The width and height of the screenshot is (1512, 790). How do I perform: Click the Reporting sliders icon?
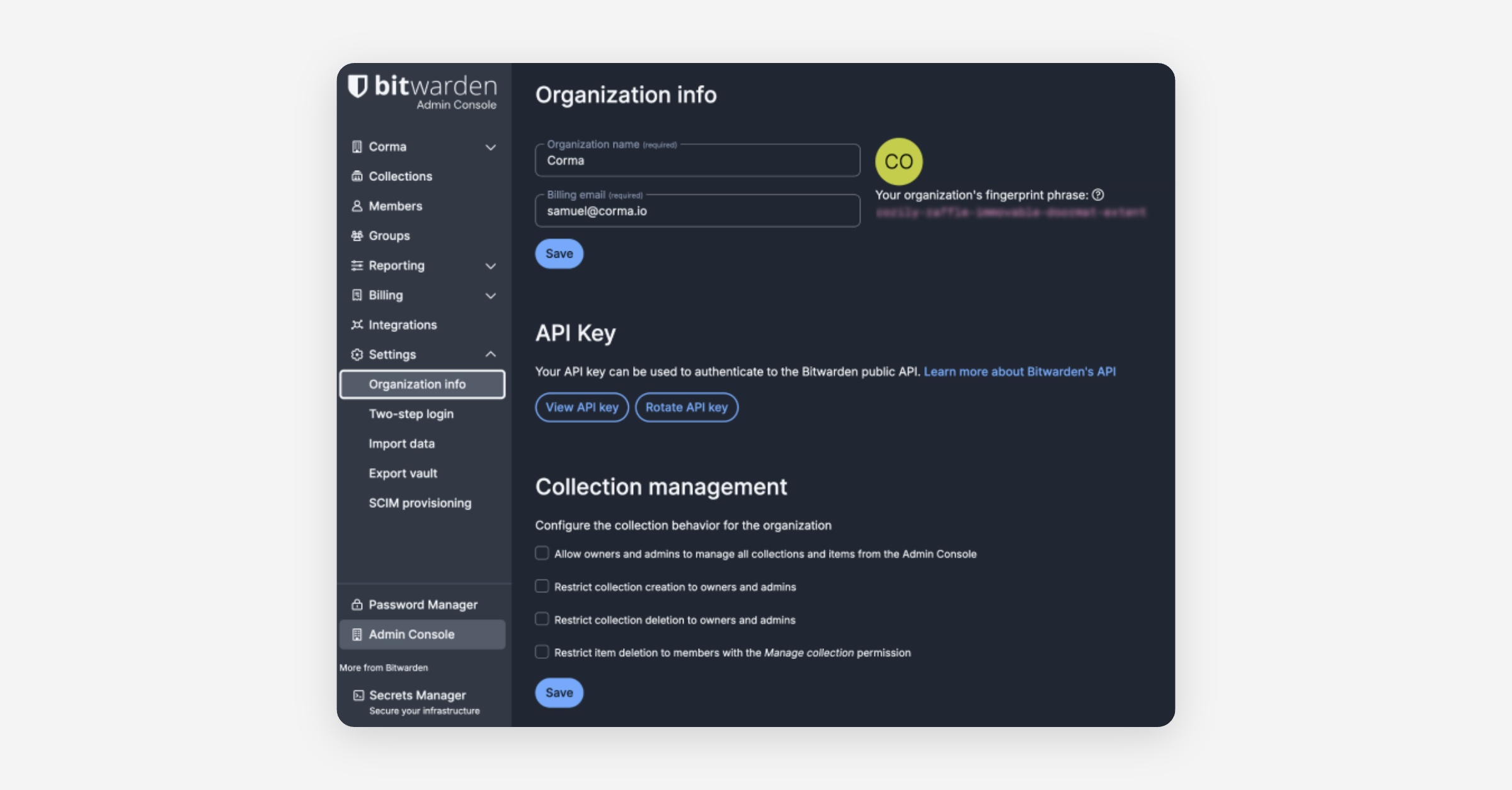point(357,265)
